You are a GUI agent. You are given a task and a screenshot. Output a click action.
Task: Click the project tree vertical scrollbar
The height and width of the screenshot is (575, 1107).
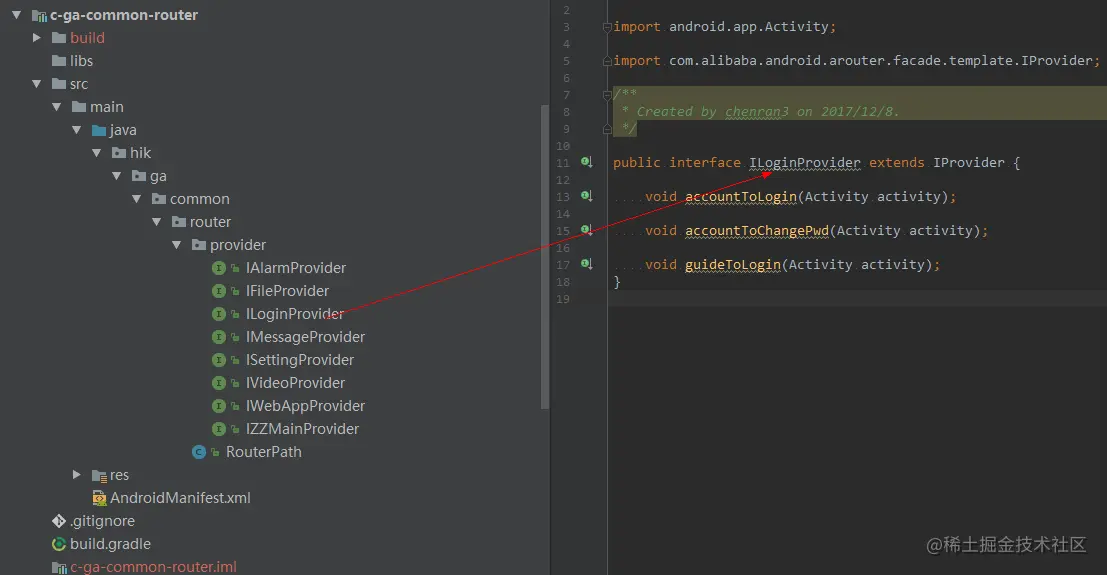pos(544,257)
